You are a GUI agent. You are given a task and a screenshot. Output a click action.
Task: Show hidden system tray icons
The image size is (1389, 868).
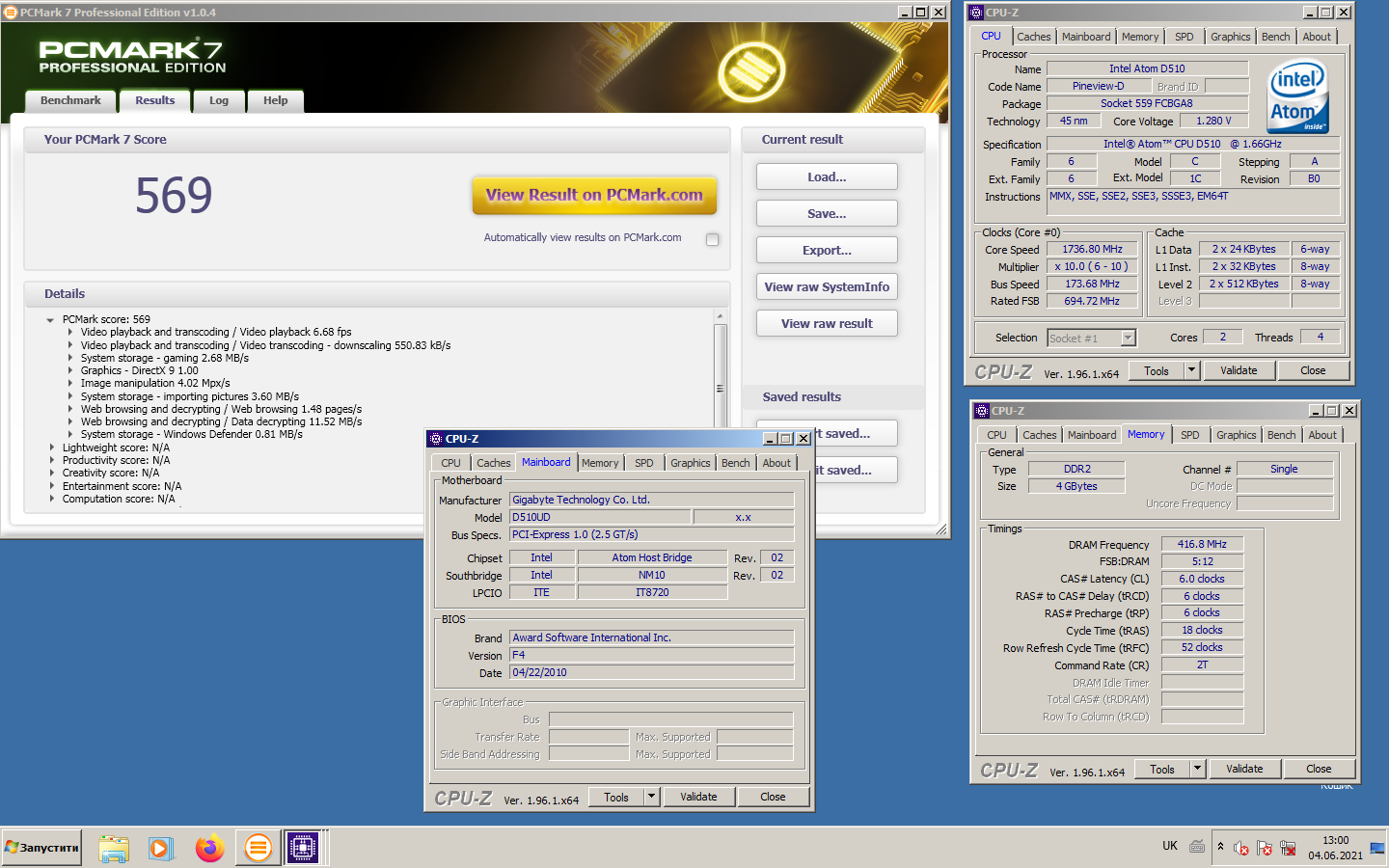click(x=1220, y=846)
